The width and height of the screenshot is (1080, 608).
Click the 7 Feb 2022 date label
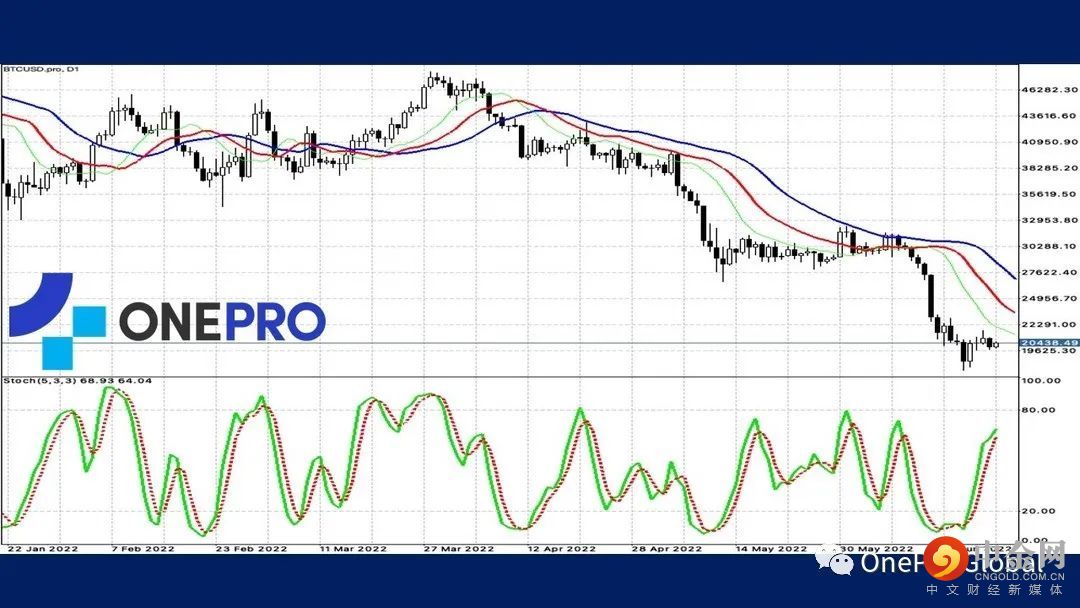pos(143,549)
